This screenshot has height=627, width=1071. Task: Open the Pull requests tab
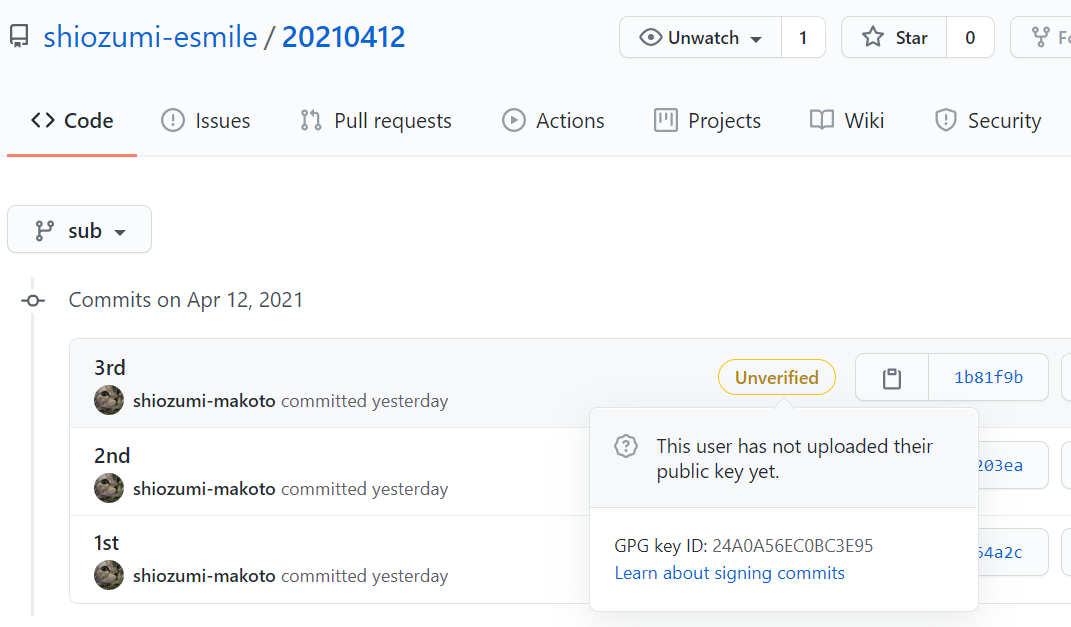[376, 121]
